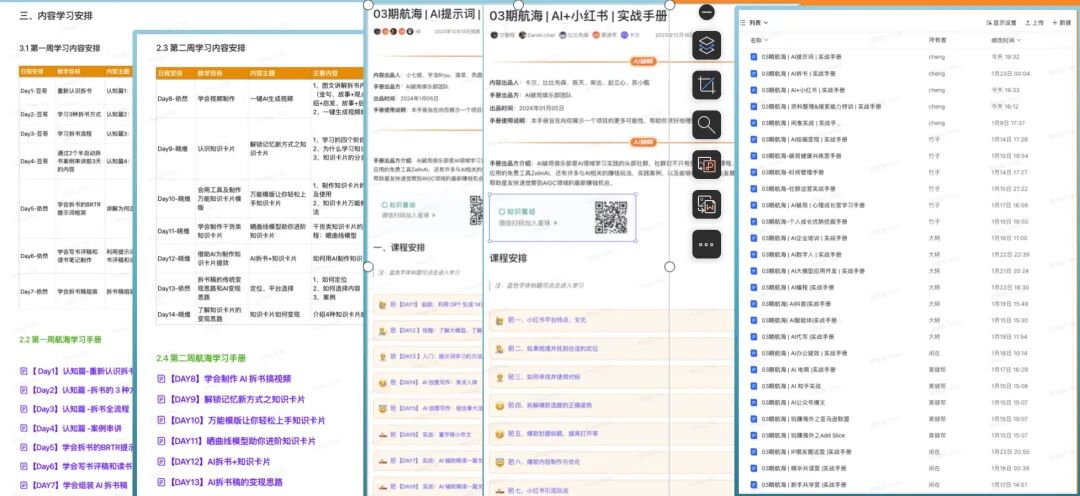Open '03期航海-社群运营实战手册' file
Image resolution: width=1080 pixels, height=496 pixels.
point(798,189)
